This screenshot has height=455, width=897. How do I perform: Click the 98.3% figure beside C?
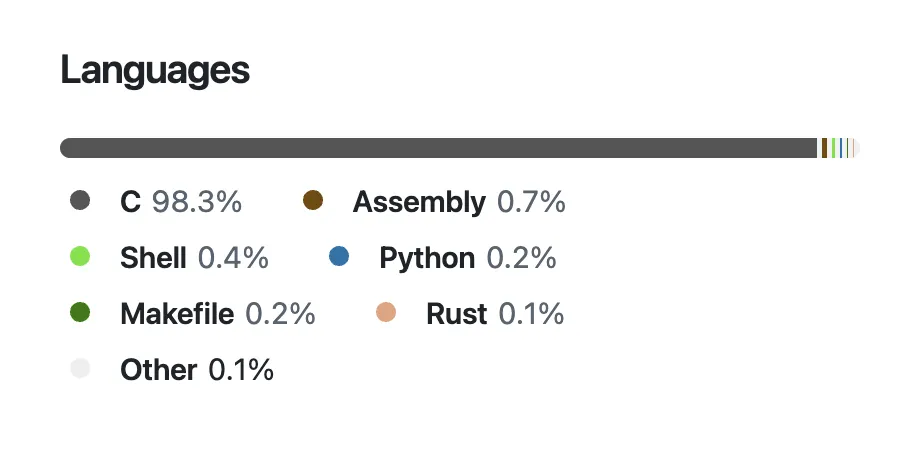point(197,202)
